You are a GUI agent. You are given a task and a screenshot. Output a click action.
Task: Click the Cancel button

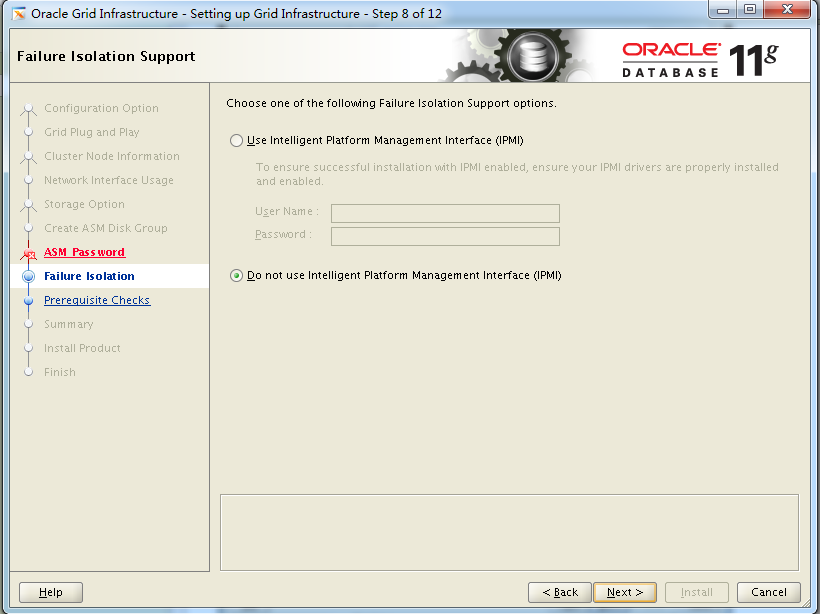coord(769,592)
